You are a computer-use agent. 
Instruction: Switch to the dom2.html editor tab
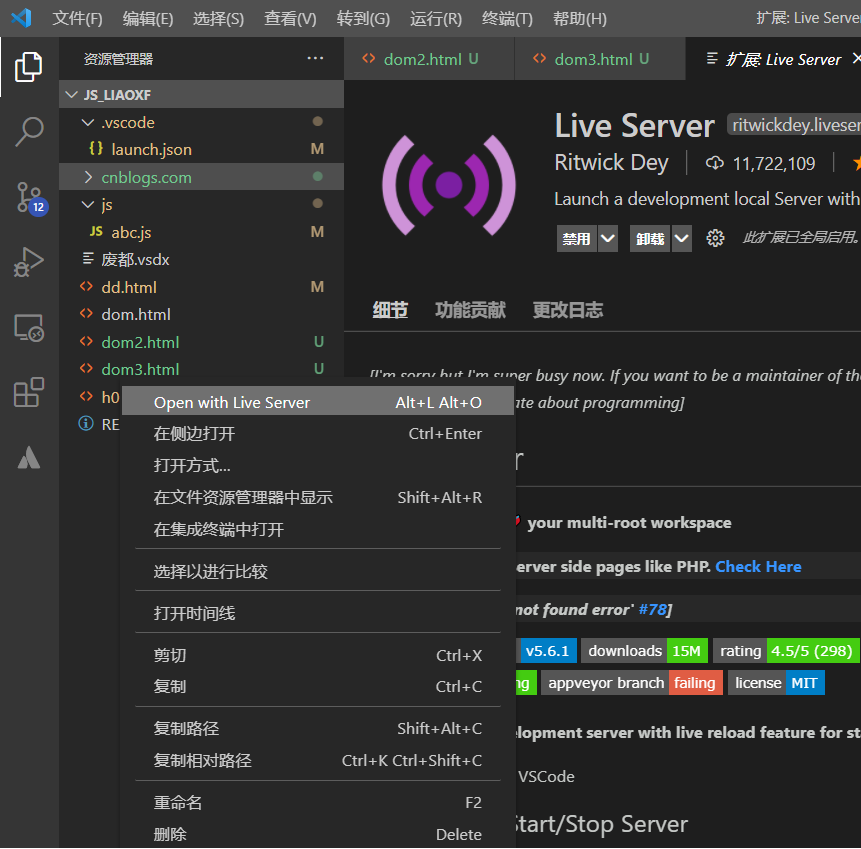429,59
